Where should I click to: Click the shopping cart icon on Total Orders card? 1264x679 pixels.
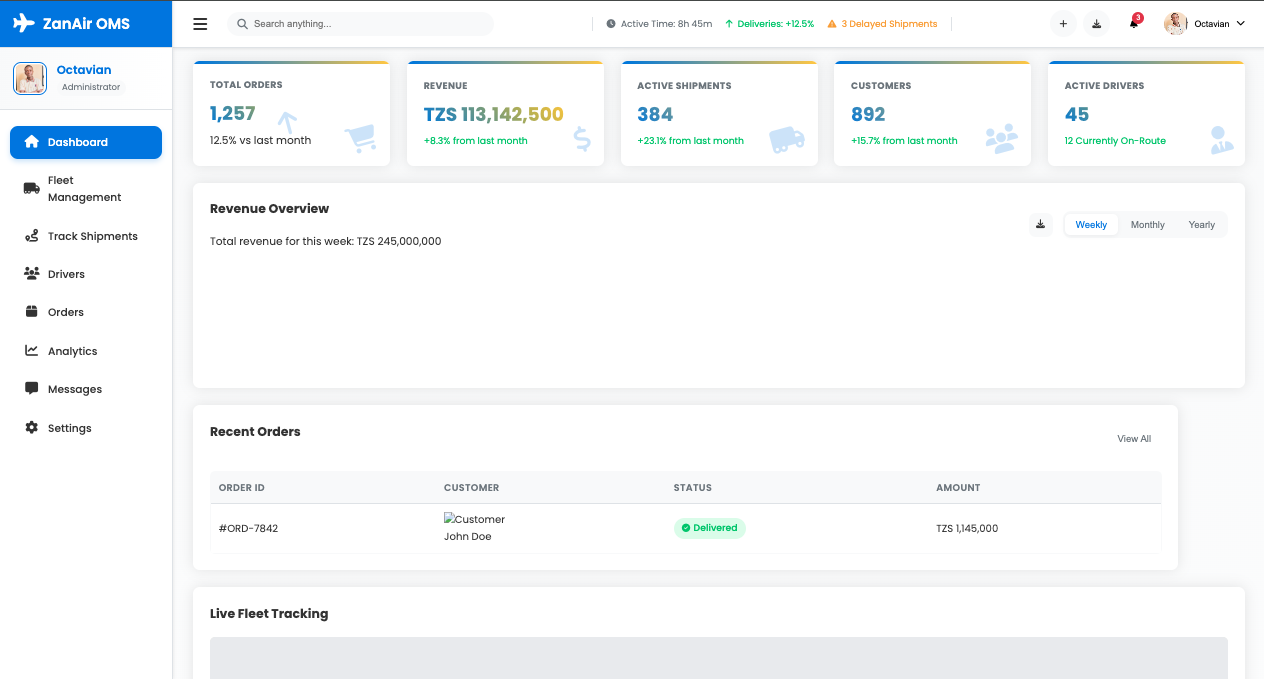pos(360,139)
